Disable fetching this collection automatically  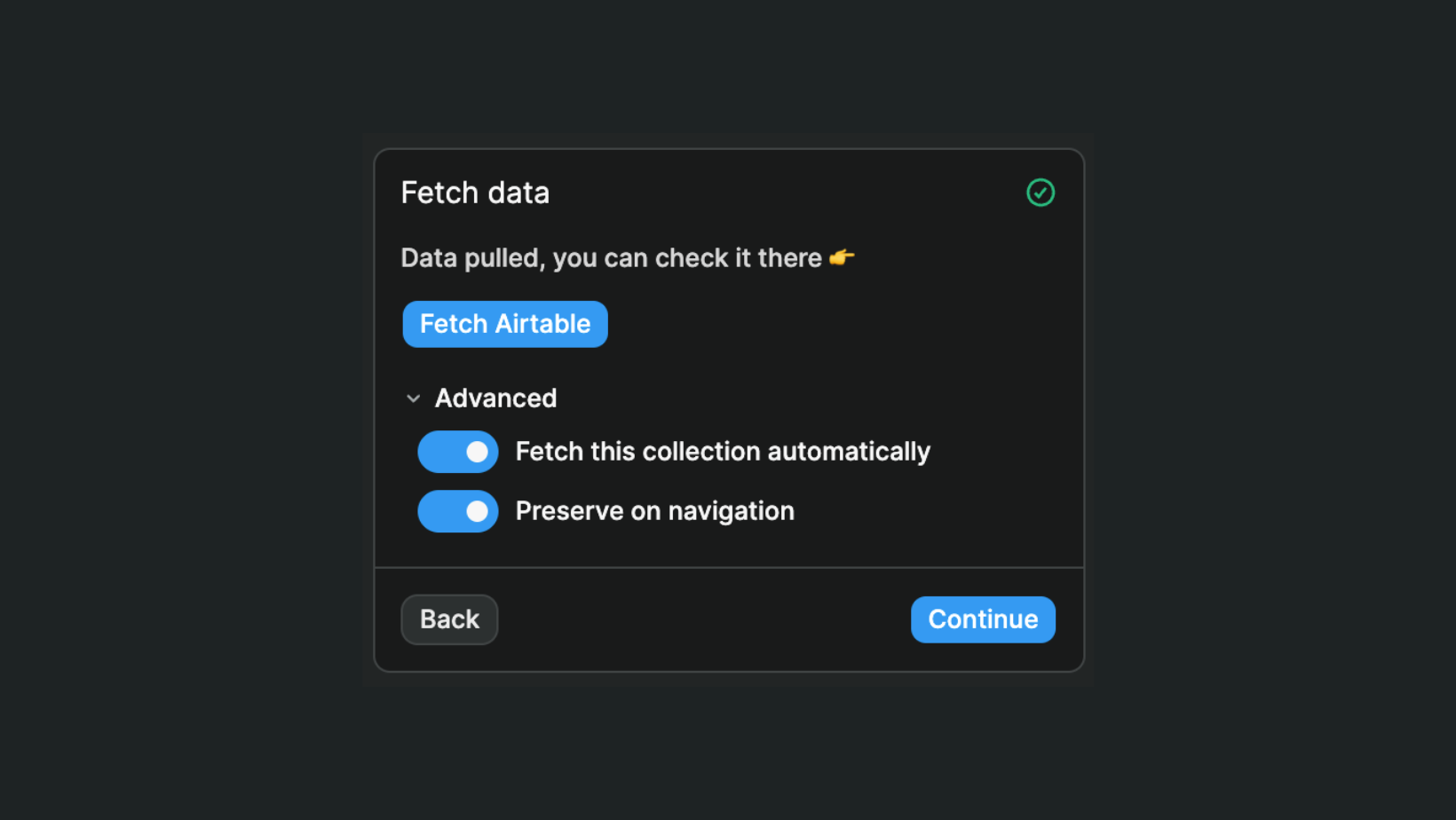click(x=457, y=451)
